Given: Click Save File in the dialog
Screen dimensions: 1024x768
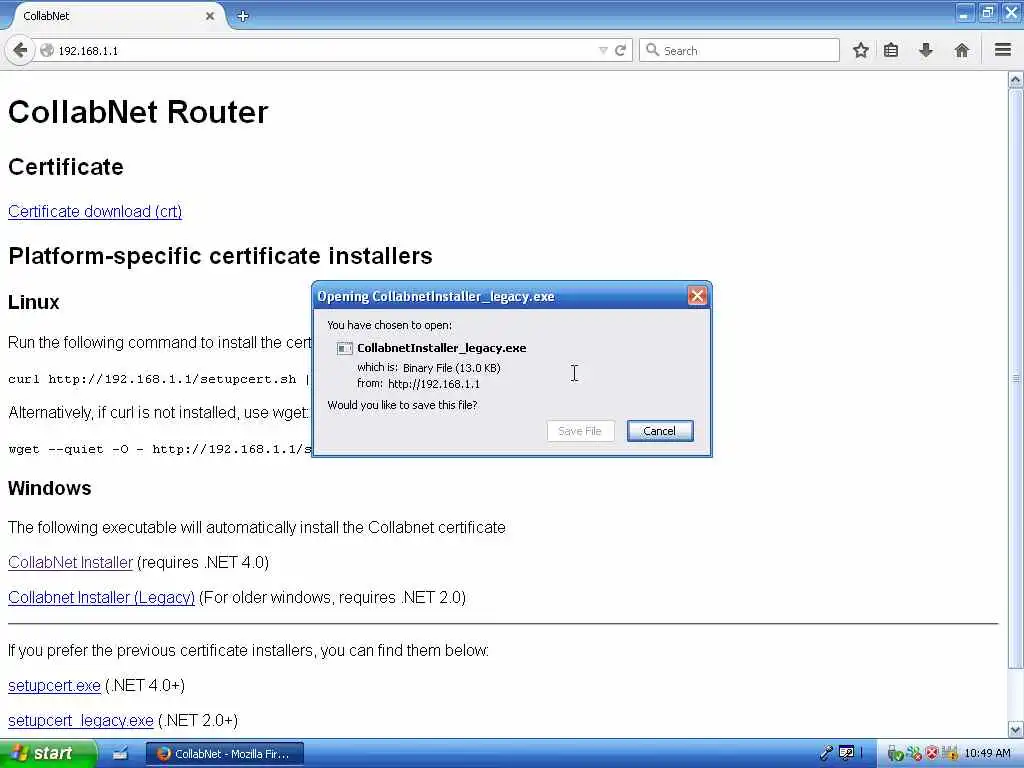Looking at the screenshot, I should click(x=580, y=431).
